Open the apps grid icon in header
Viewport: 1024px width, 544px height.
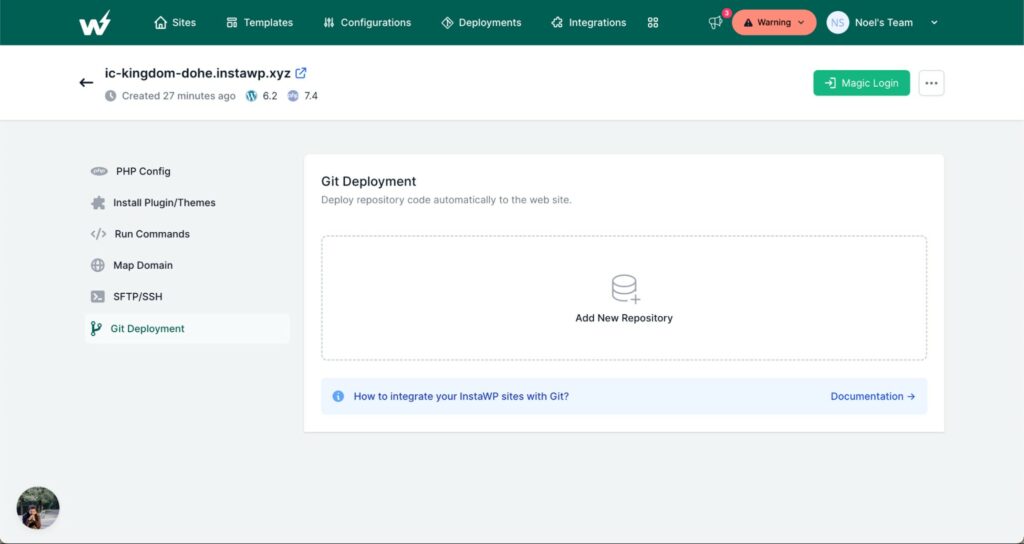652,23
